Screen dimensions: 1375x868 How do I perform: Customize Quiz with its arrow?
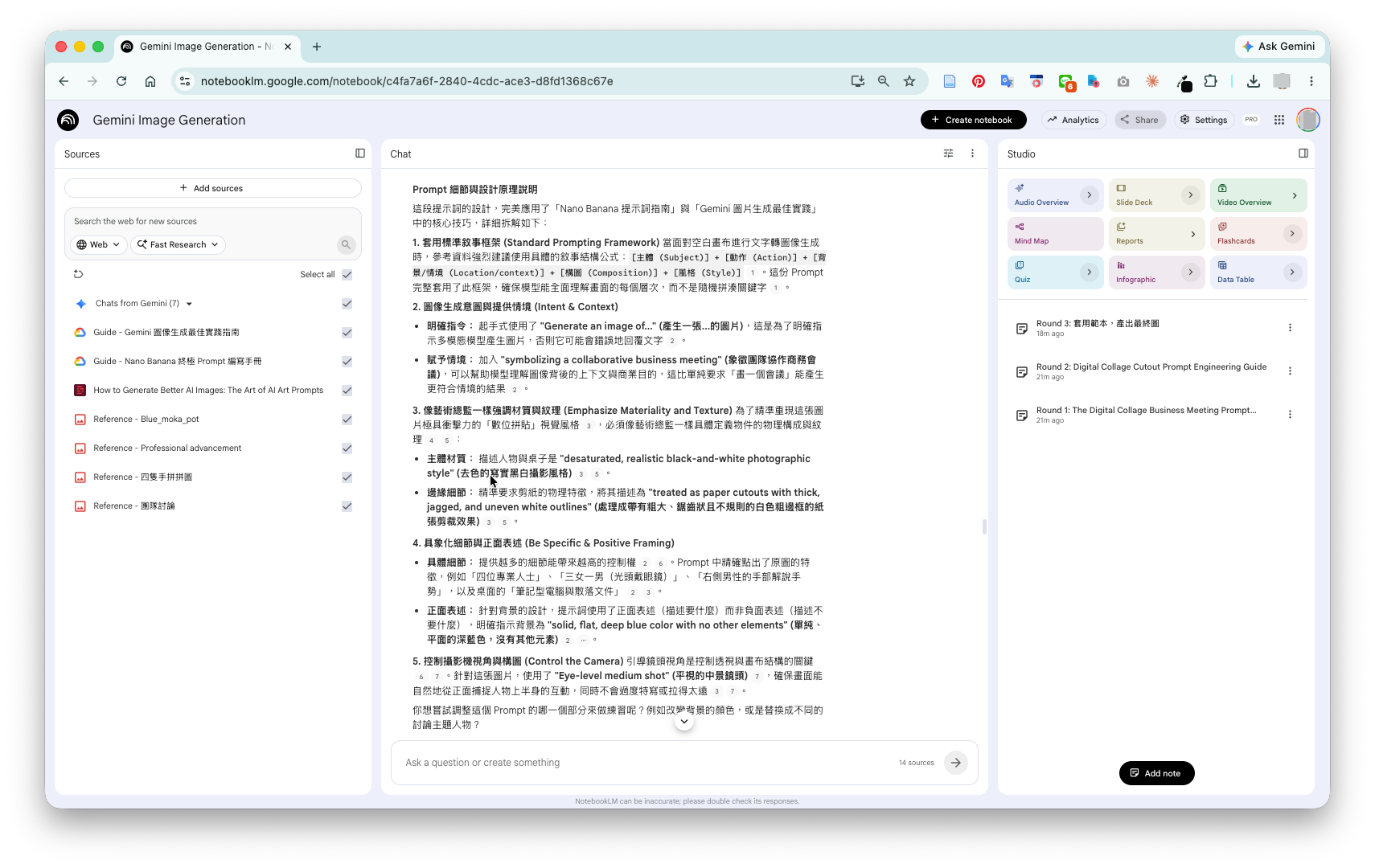pos(1090,272)
